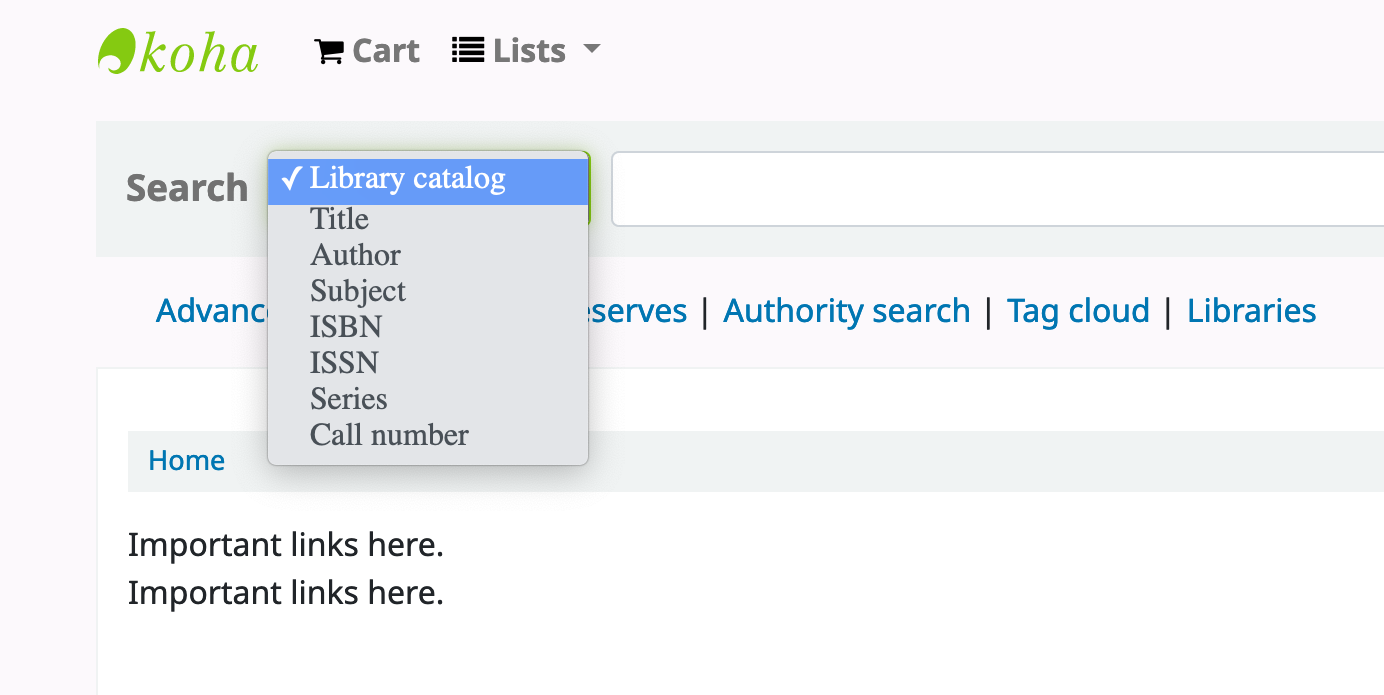The width and height of the screenshot is (1384, 695).
Task: Open the Tag cloud link
Action: tap(1078, 311)
